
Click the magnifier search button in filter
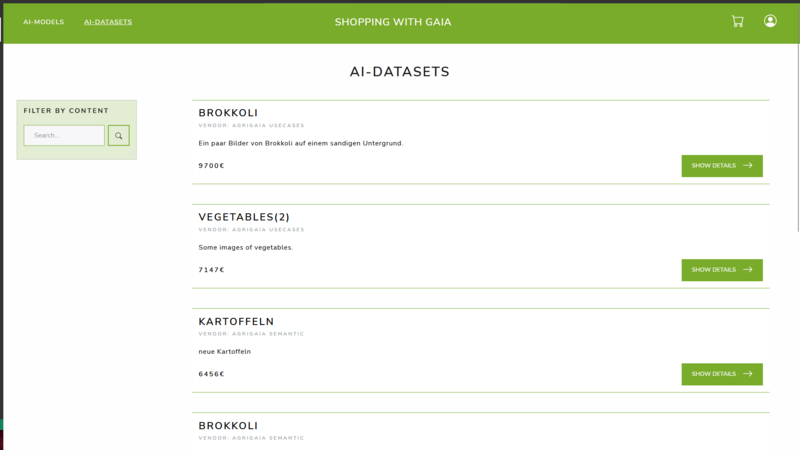(x=118, y=136)
